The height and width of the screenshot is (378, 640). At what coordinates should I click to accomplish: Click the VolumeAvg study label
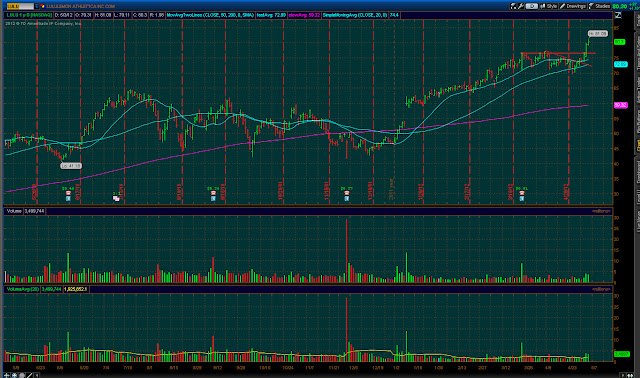pyautogui.click(x=23, y=289)
